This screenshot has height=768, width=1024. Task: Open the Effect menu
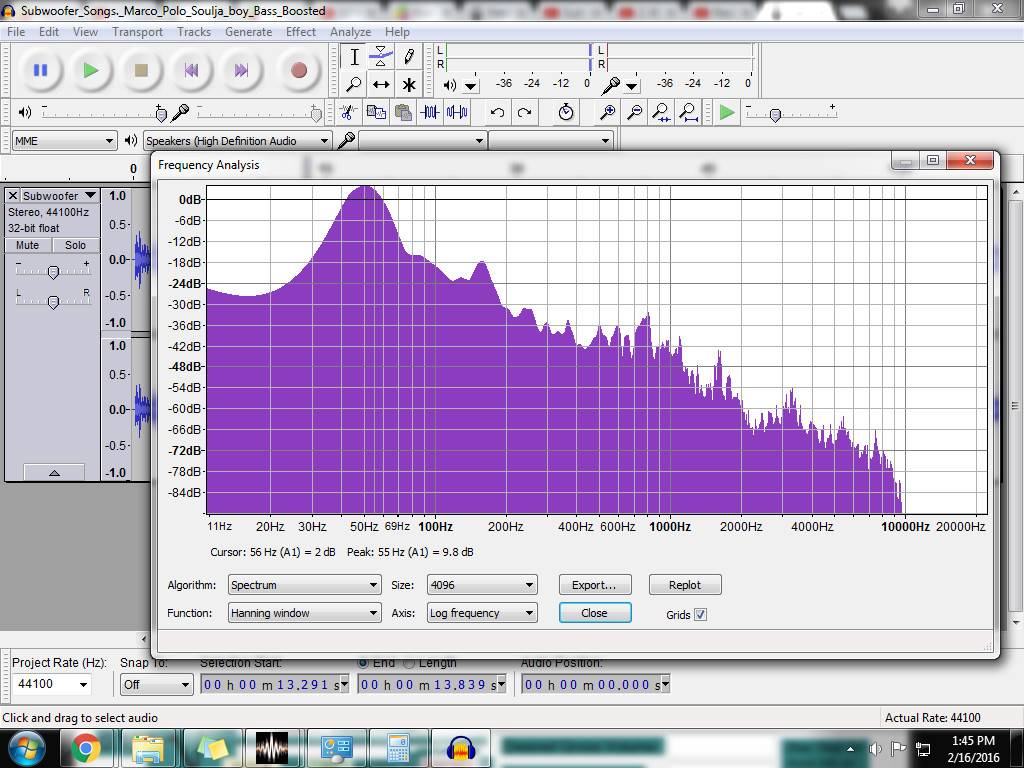(x=300, y=31)
